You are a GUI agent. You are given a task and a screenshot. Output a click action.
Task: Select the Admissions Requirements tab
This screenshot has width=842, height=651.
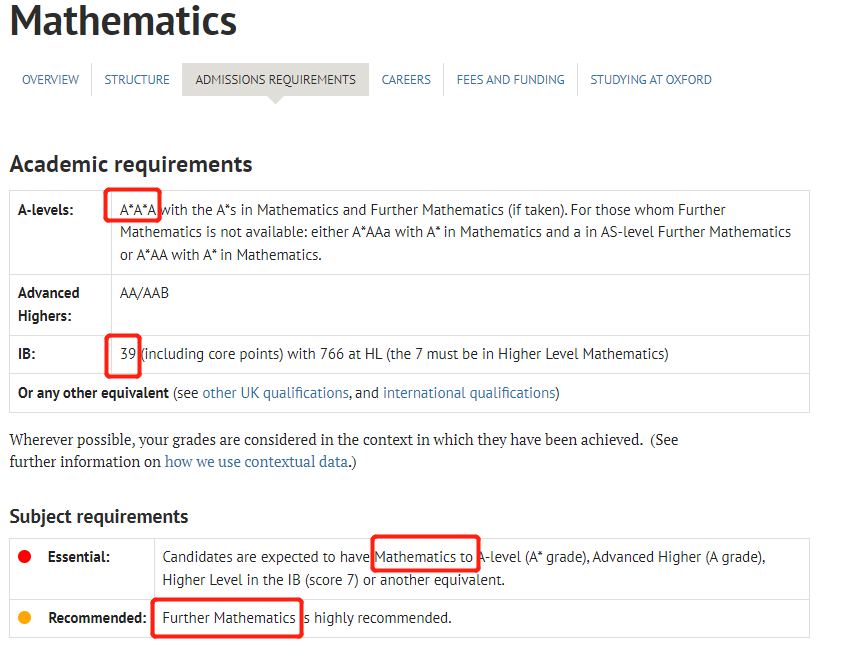[275, 79]
